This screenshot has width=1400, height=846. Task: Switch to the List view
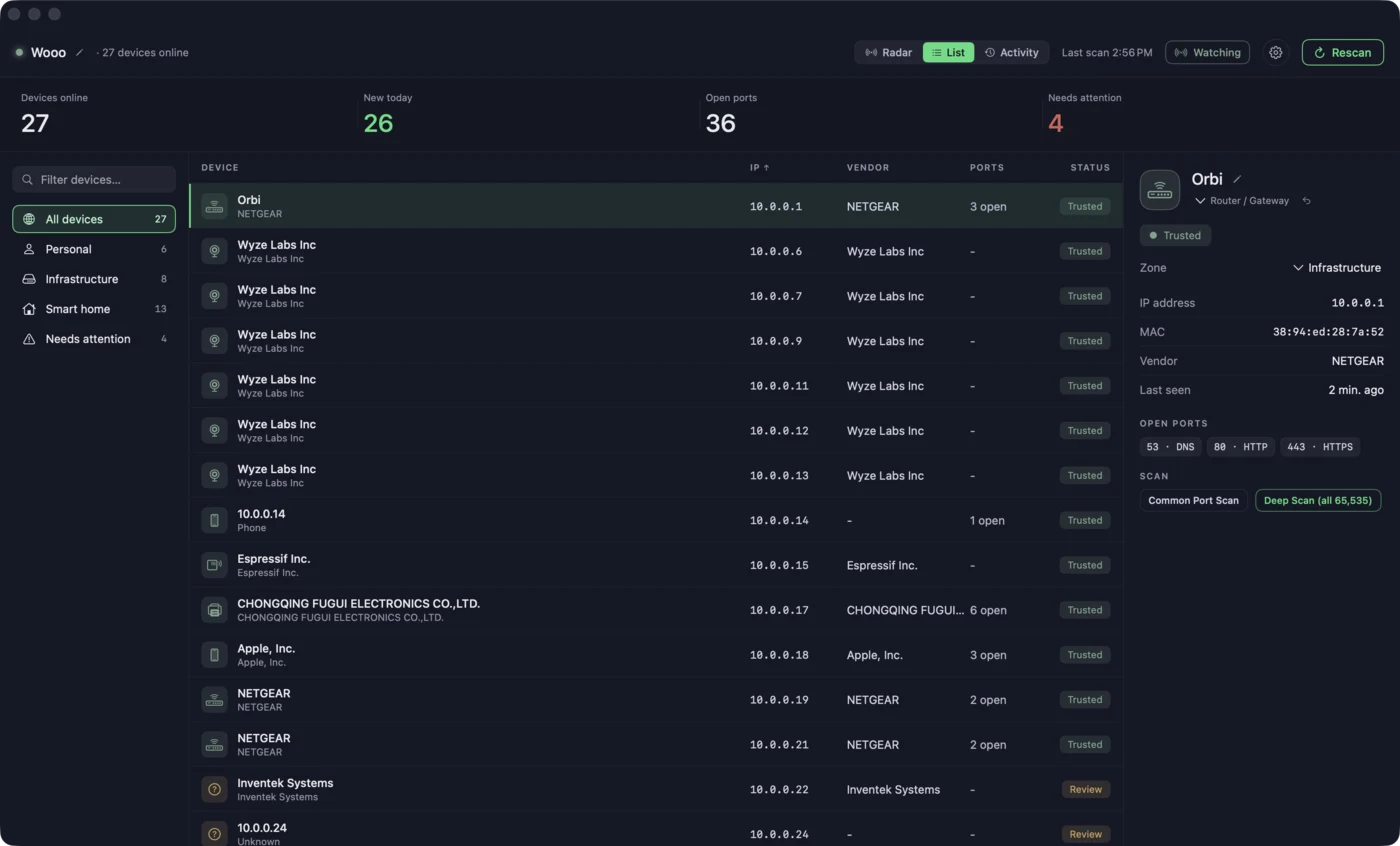click(x=948, y=53)
